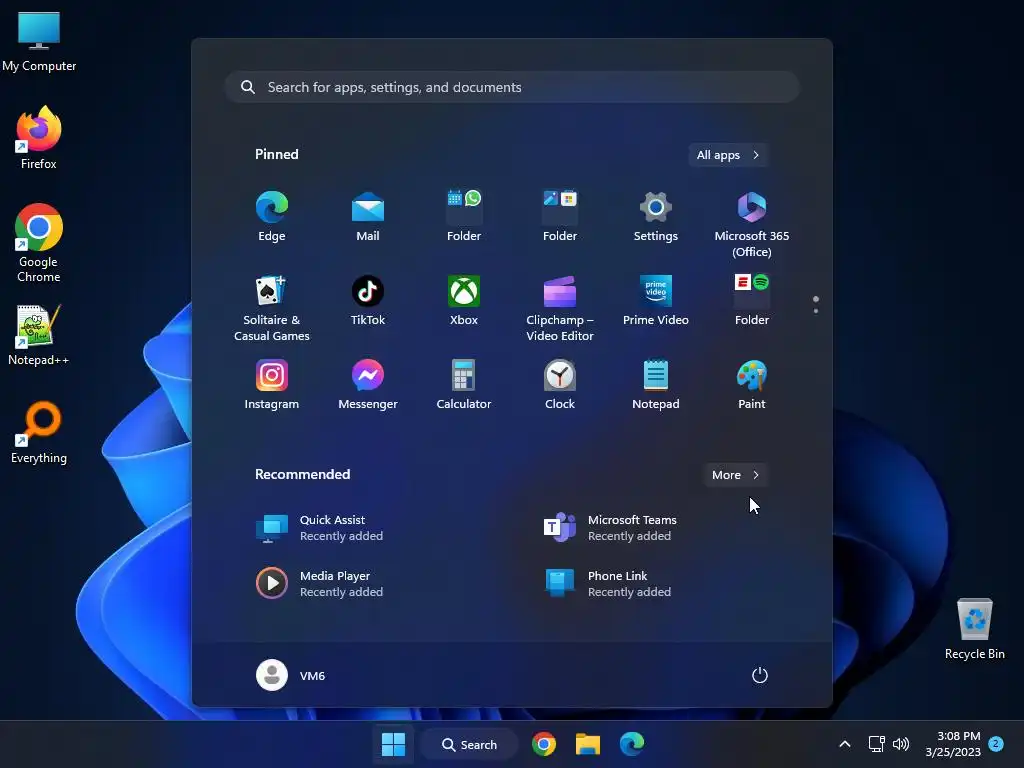
Task: Open clock and date 3:08 PM
Action: coord(953,744)
